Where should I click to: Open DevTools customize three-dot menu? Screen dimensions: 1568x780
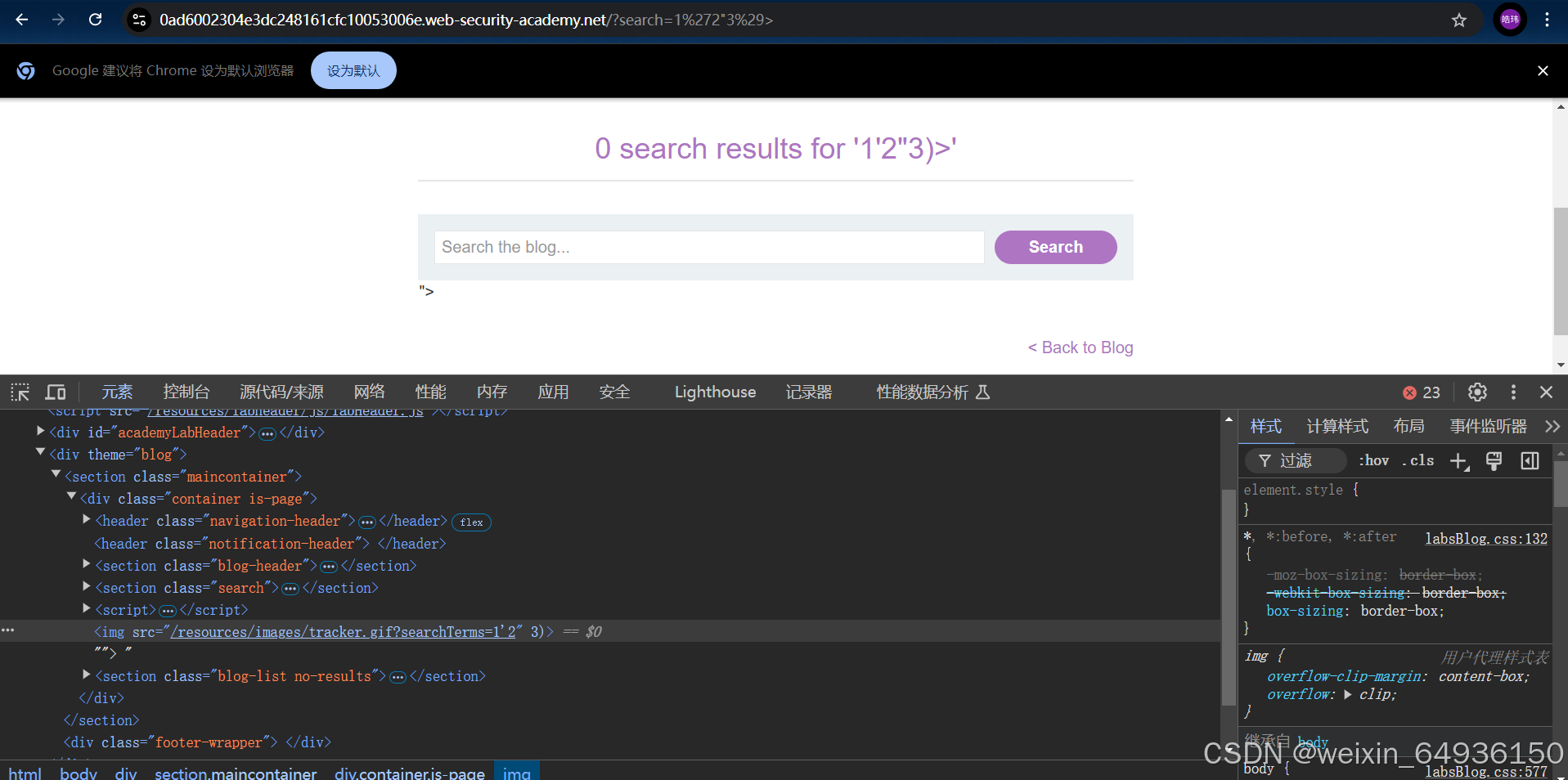pos(1513,392)
